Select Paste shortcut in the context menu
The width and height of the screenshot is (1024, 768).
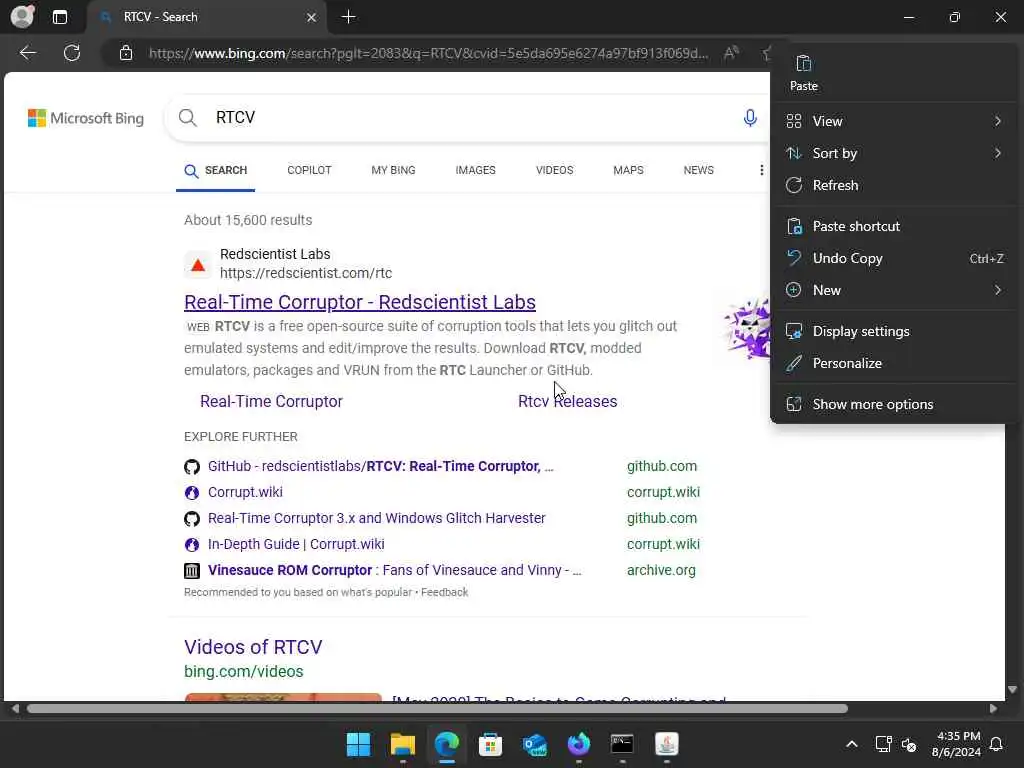894,226
